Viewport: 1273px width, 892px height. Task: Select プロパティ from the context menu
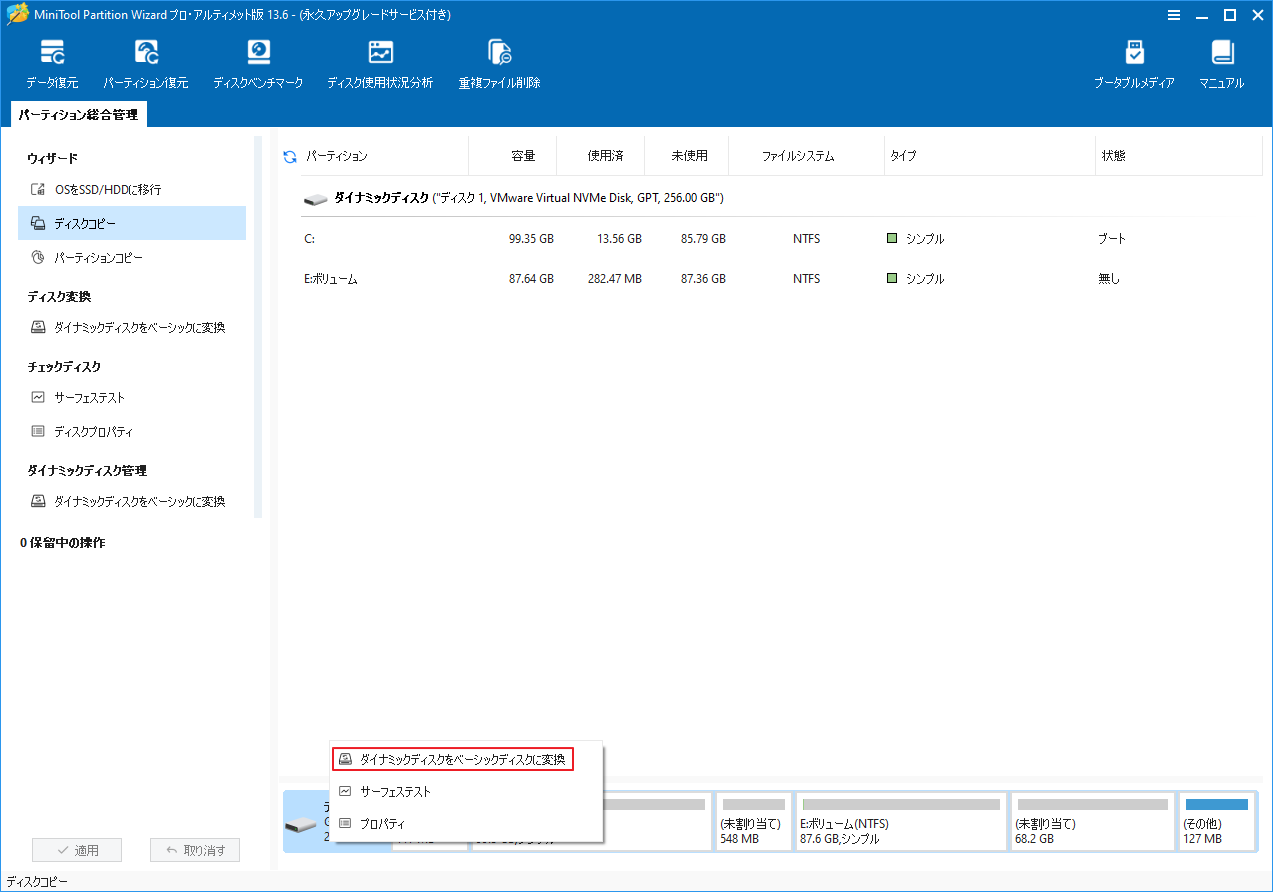click(x=467, y=823)
